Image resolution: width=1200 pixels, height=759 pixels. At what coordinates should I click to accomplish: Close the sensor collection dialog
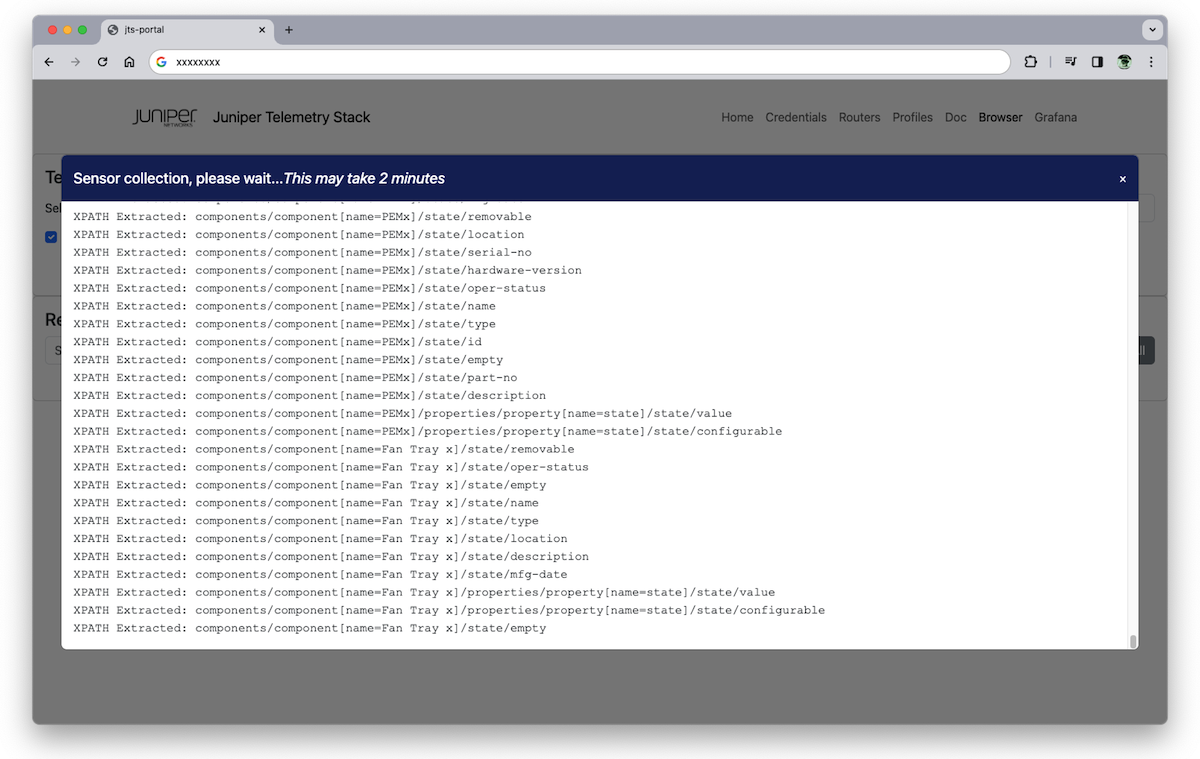[1122, 178]
